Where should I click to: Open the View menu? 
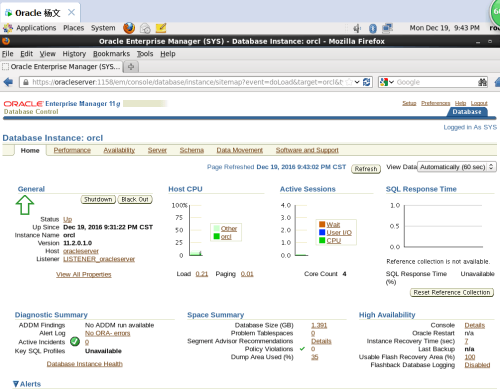47,54
